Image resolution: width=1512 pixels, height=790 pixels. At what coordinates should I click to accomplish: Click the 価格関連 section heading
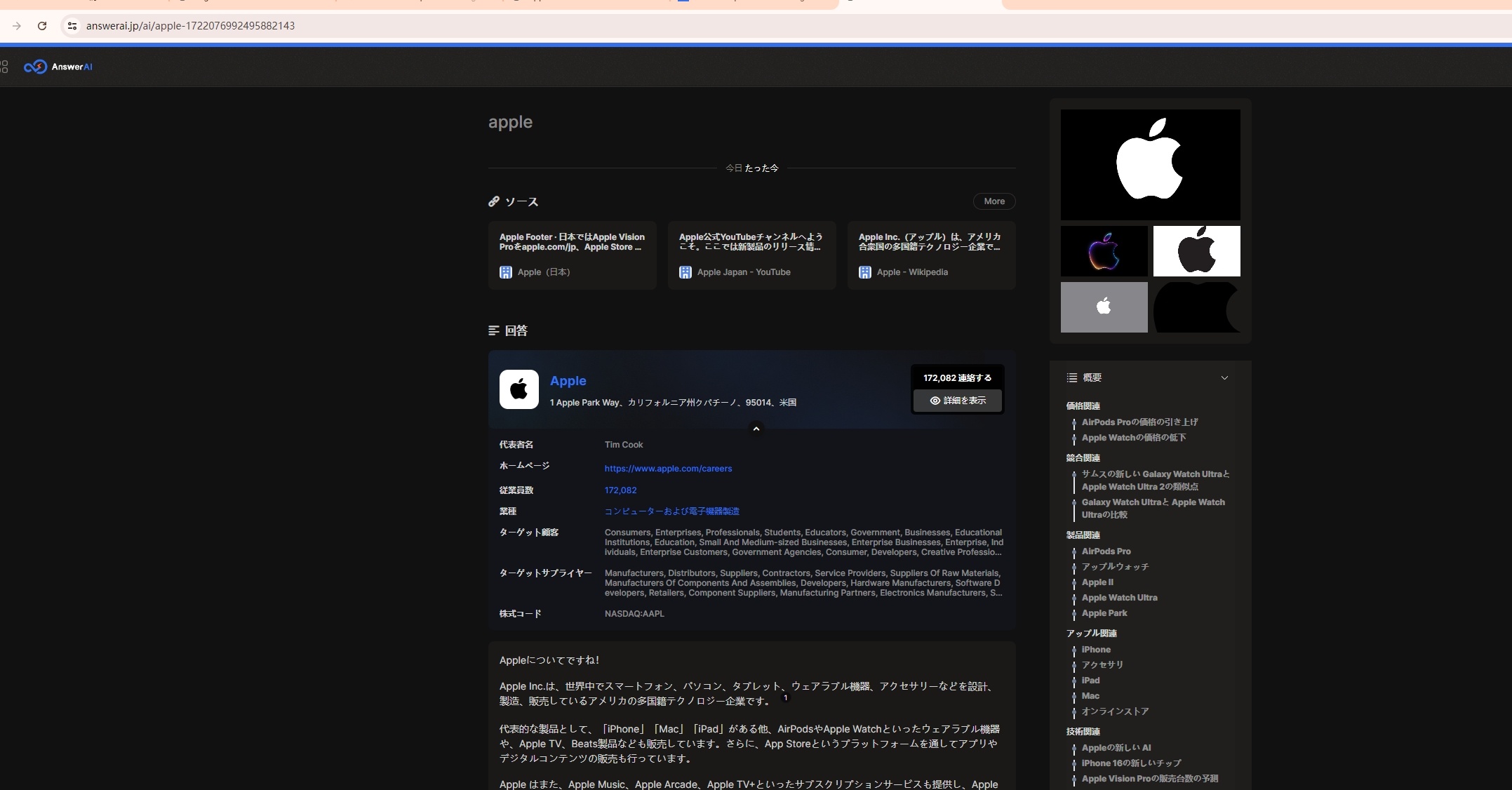(1083, 406)
